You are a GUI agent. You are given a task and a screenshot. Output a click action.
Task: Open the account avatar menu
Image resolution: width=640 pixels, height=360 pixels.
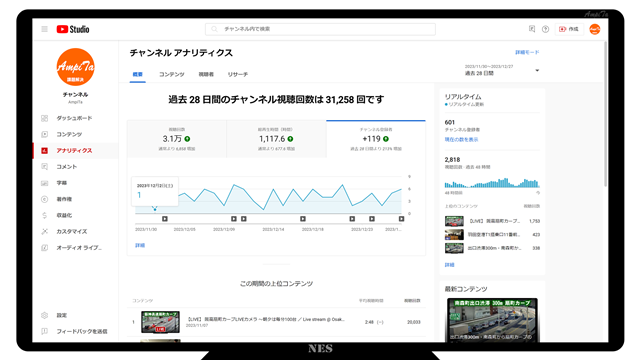595,29
